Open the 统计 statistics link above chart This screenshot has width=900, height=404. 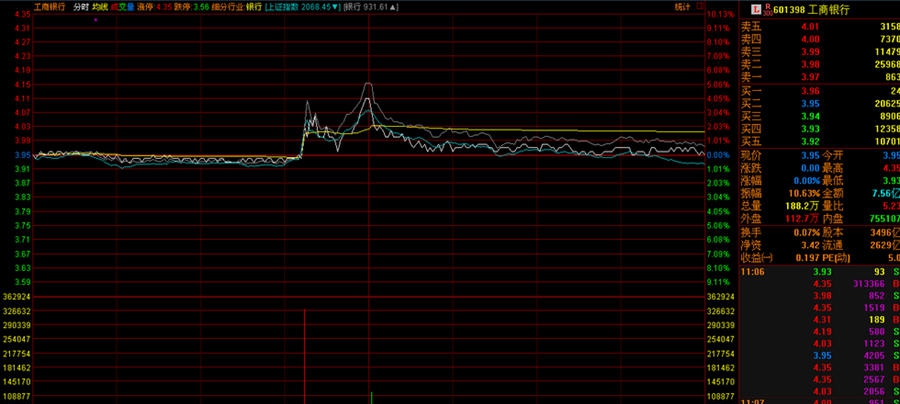pyautogui.click(x=682, y=7)
